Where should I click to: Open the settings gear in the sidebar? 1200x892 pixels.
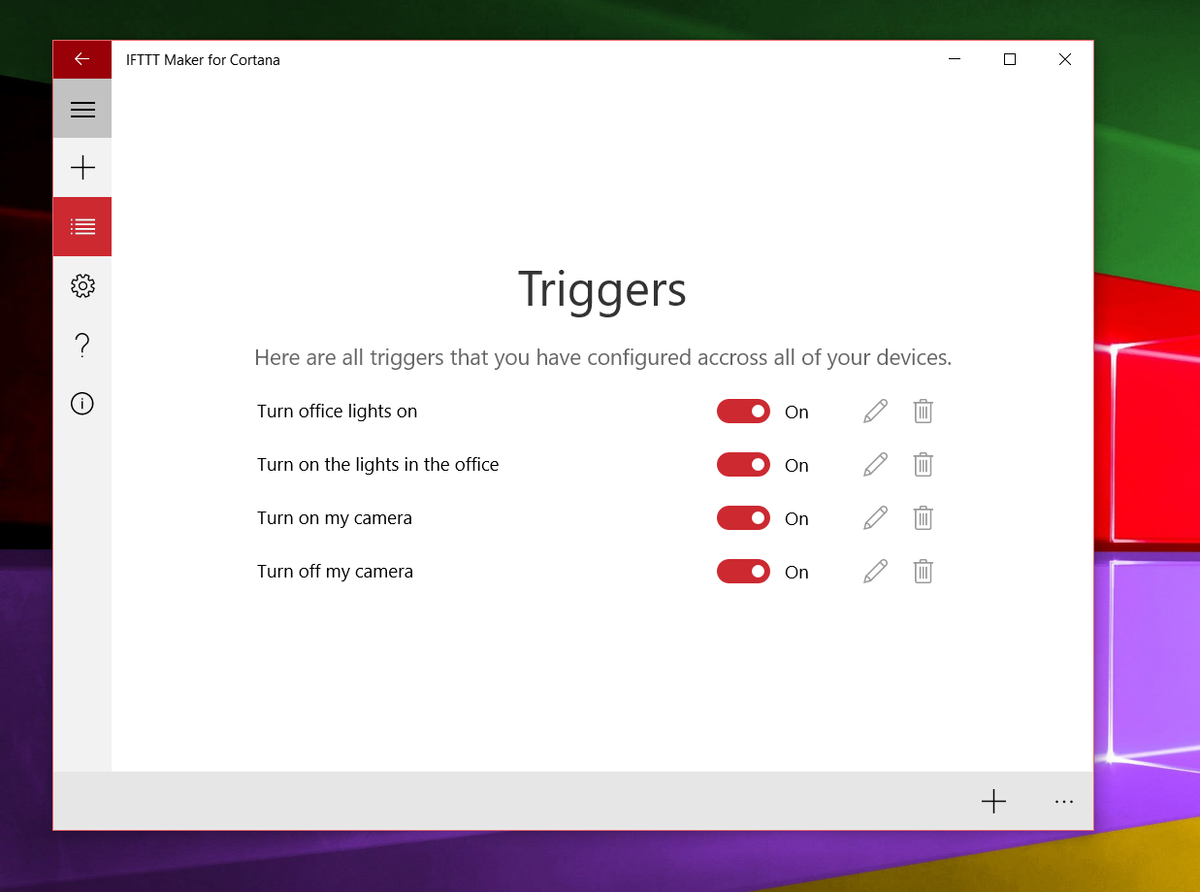[x=82, y=285]
